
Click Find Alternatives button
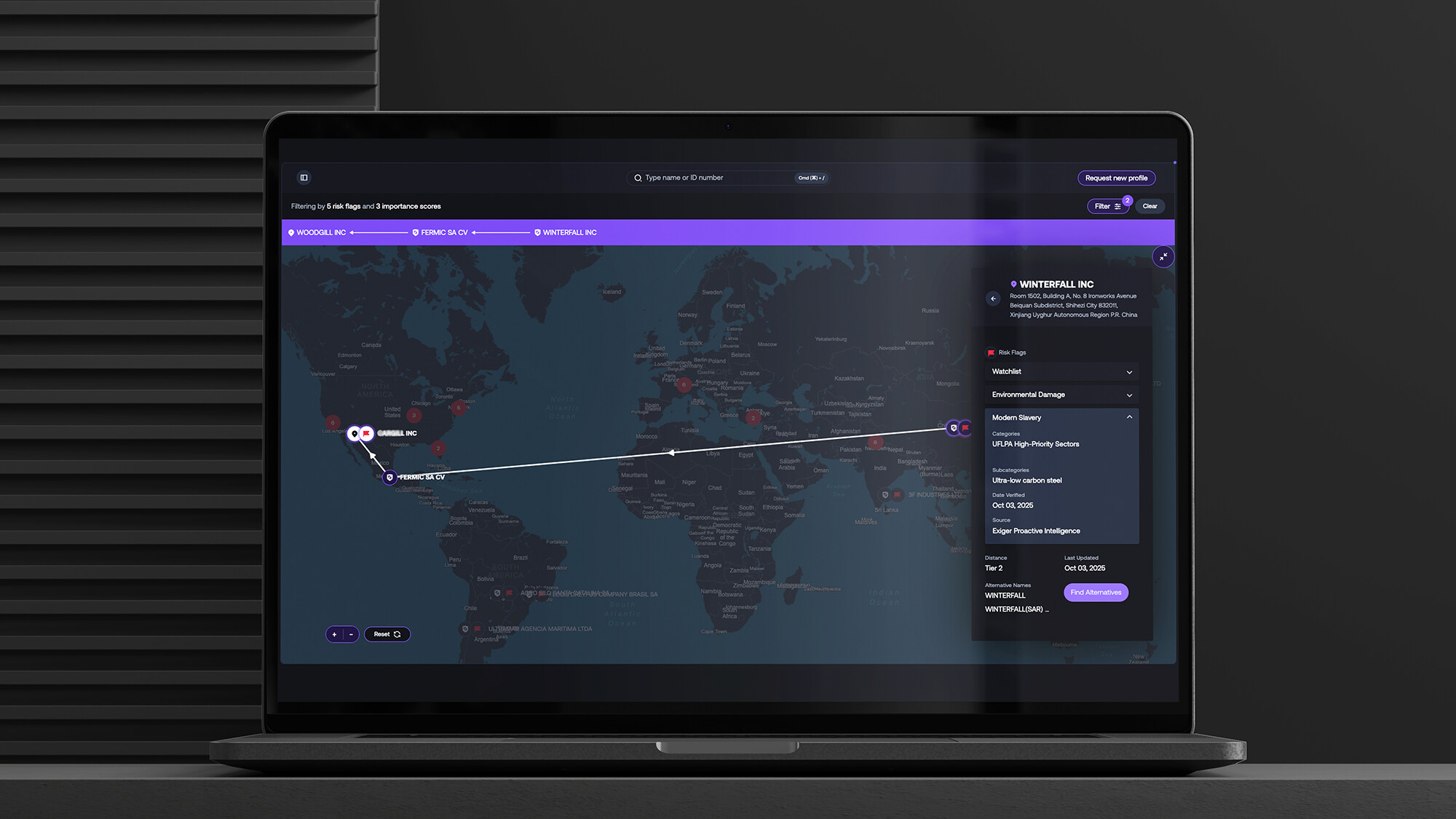[x=1096, y=593]
